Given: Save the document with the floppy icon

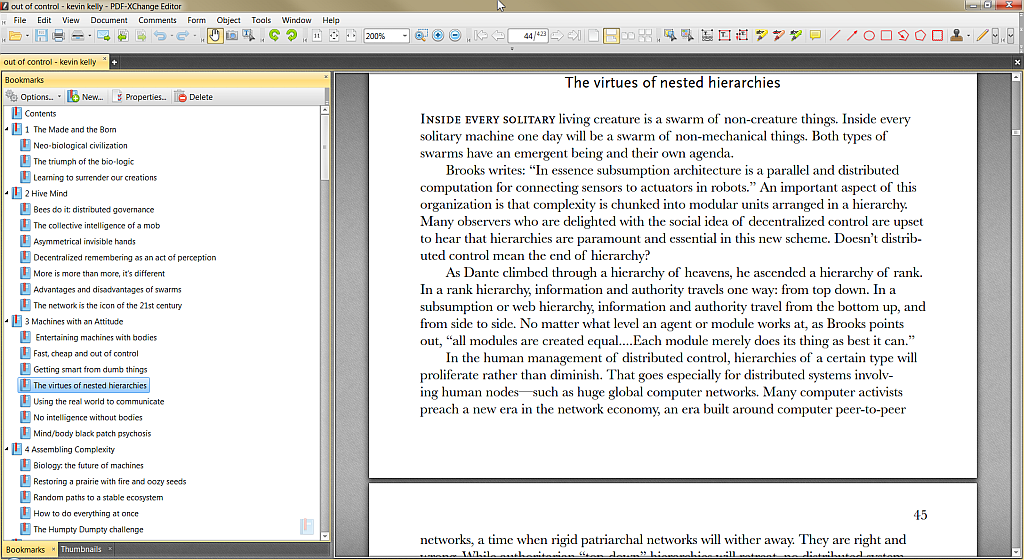Looking at the screenshot, I should coord(41,36).
